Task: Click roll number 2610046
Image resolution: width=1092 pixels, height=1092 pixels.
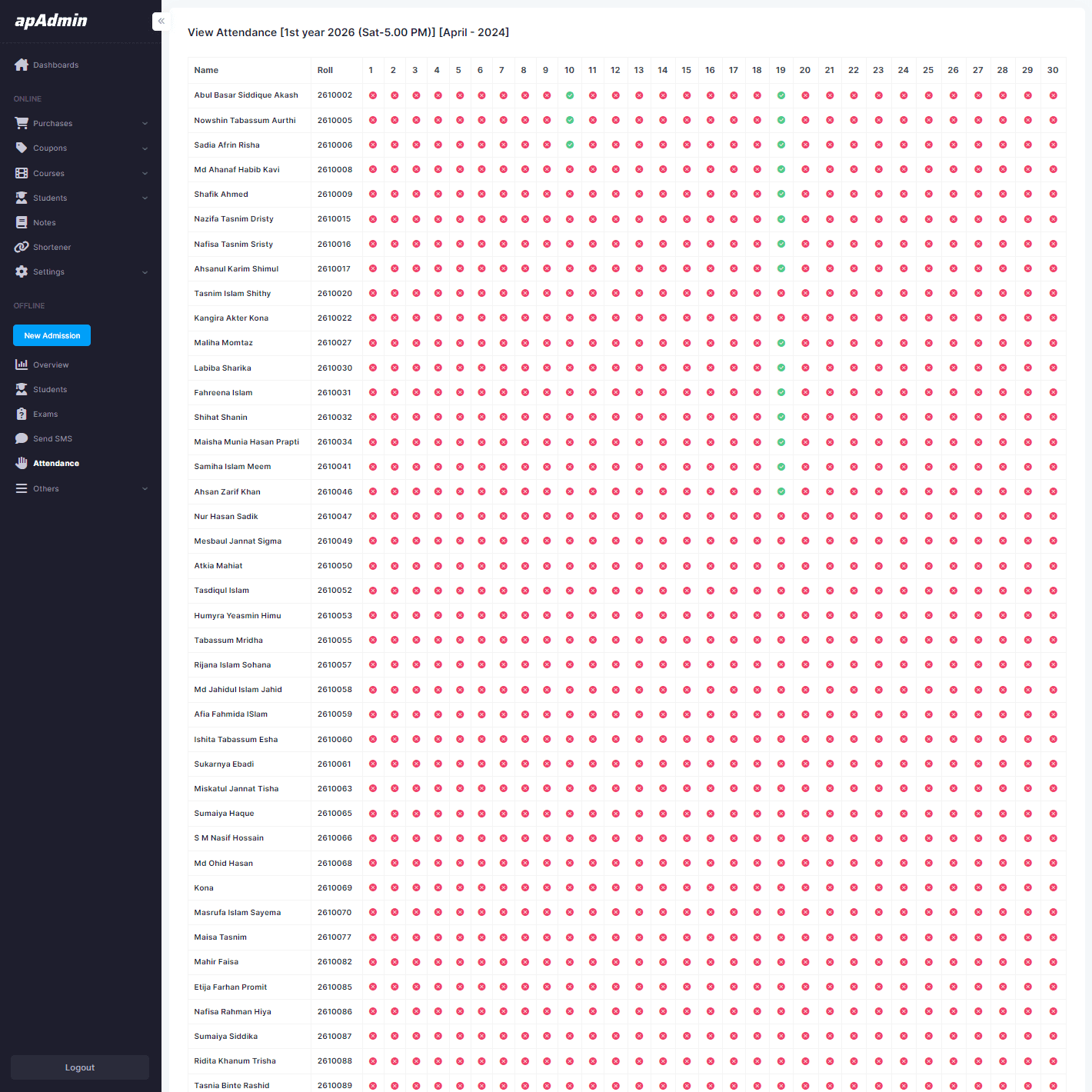Action: pos(335,491)
